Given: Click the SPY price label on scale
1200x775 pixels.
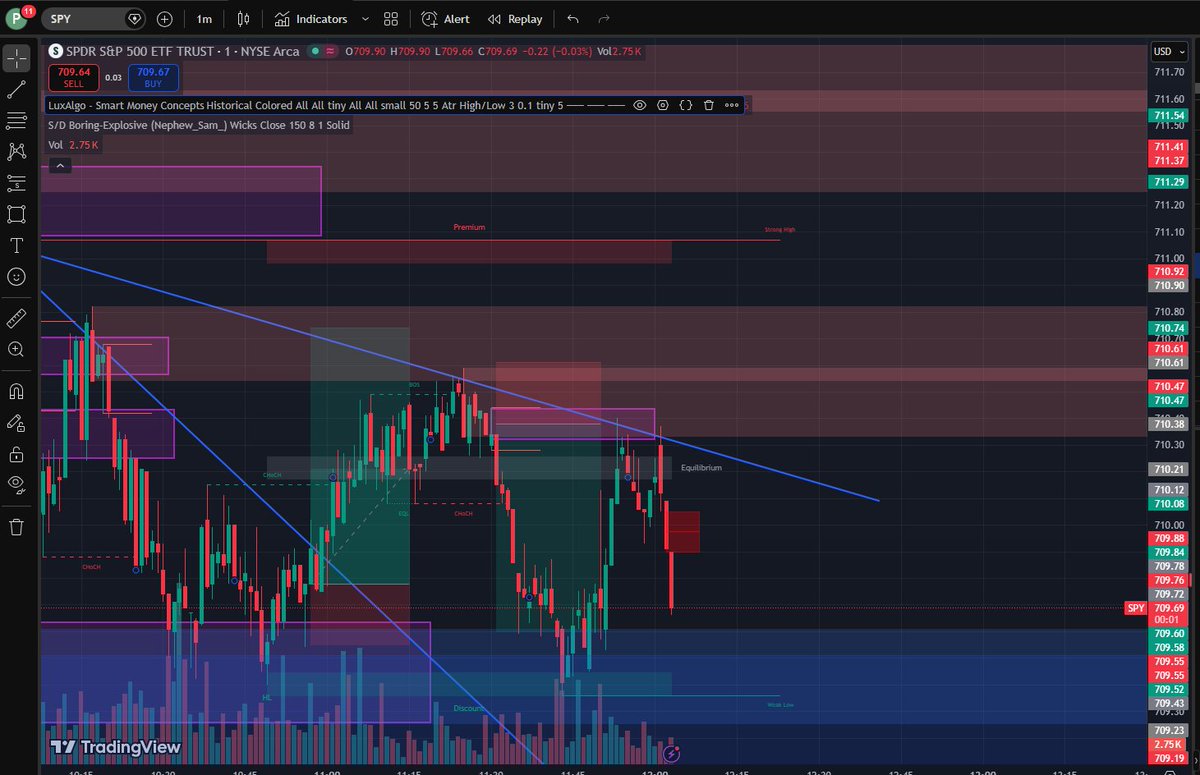Looking at the screenshot, I should pyautogui.click(x=1135, y=608).
